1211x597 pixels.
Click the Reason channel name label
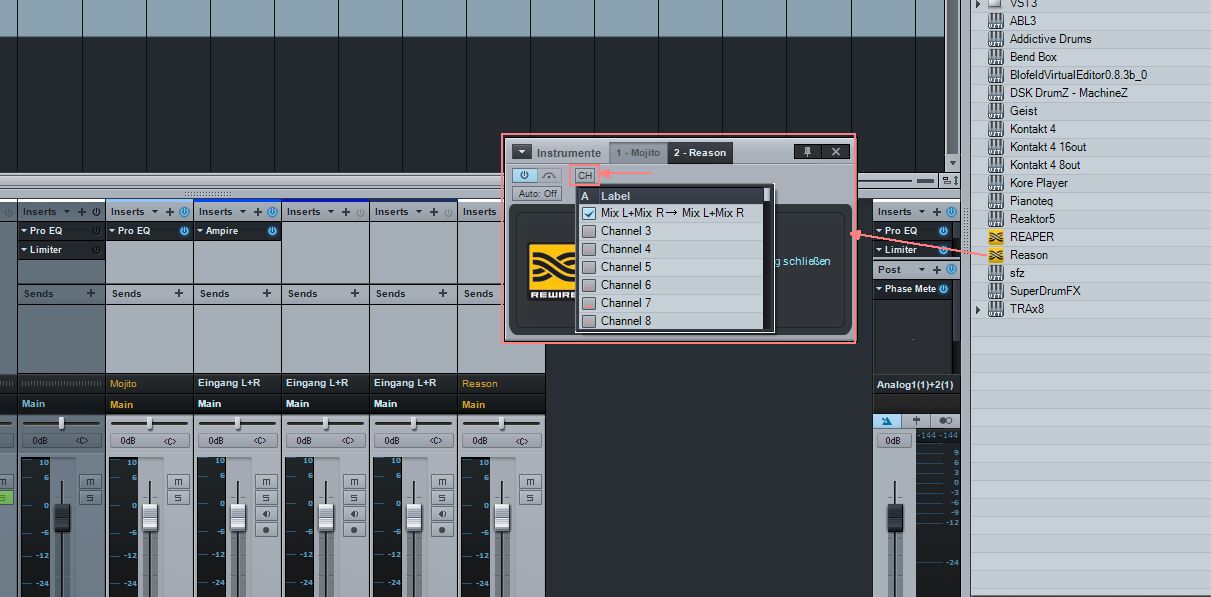pos(479,383)
